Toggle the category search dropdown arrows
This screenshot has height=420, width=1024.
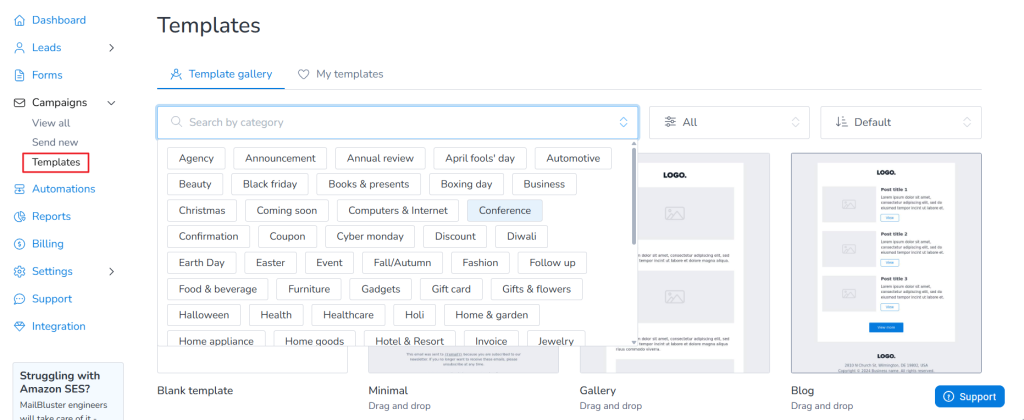coord(623,122)
